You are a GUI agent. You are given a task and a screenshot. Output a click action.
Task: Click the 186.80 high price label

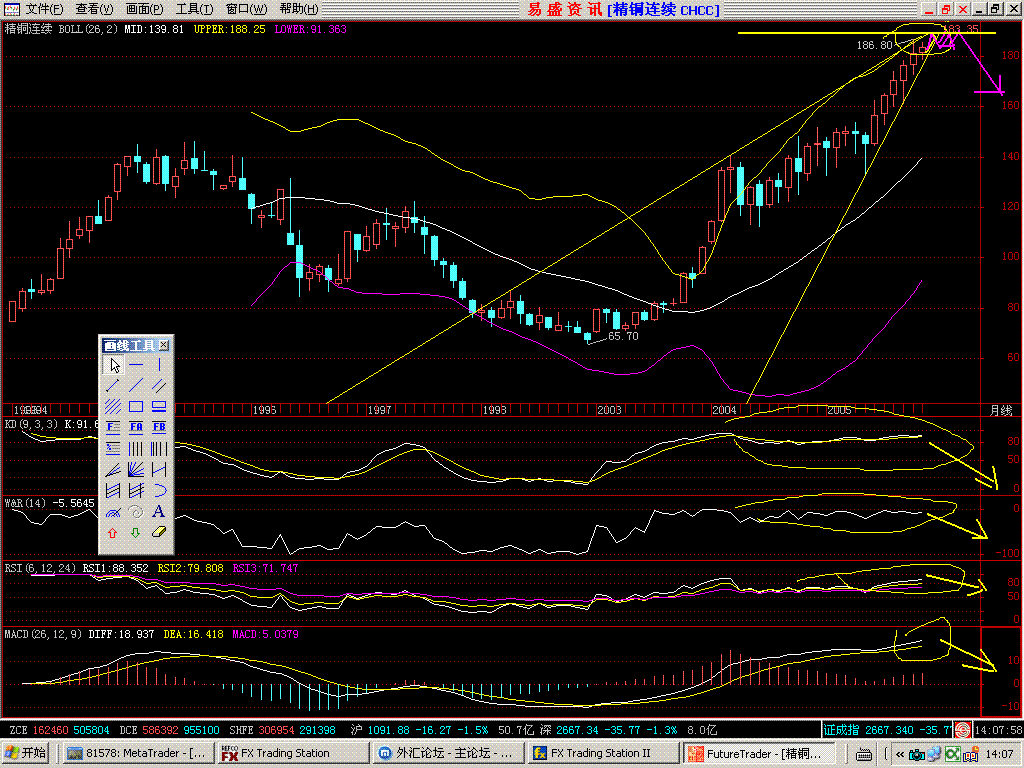[874, 45]
